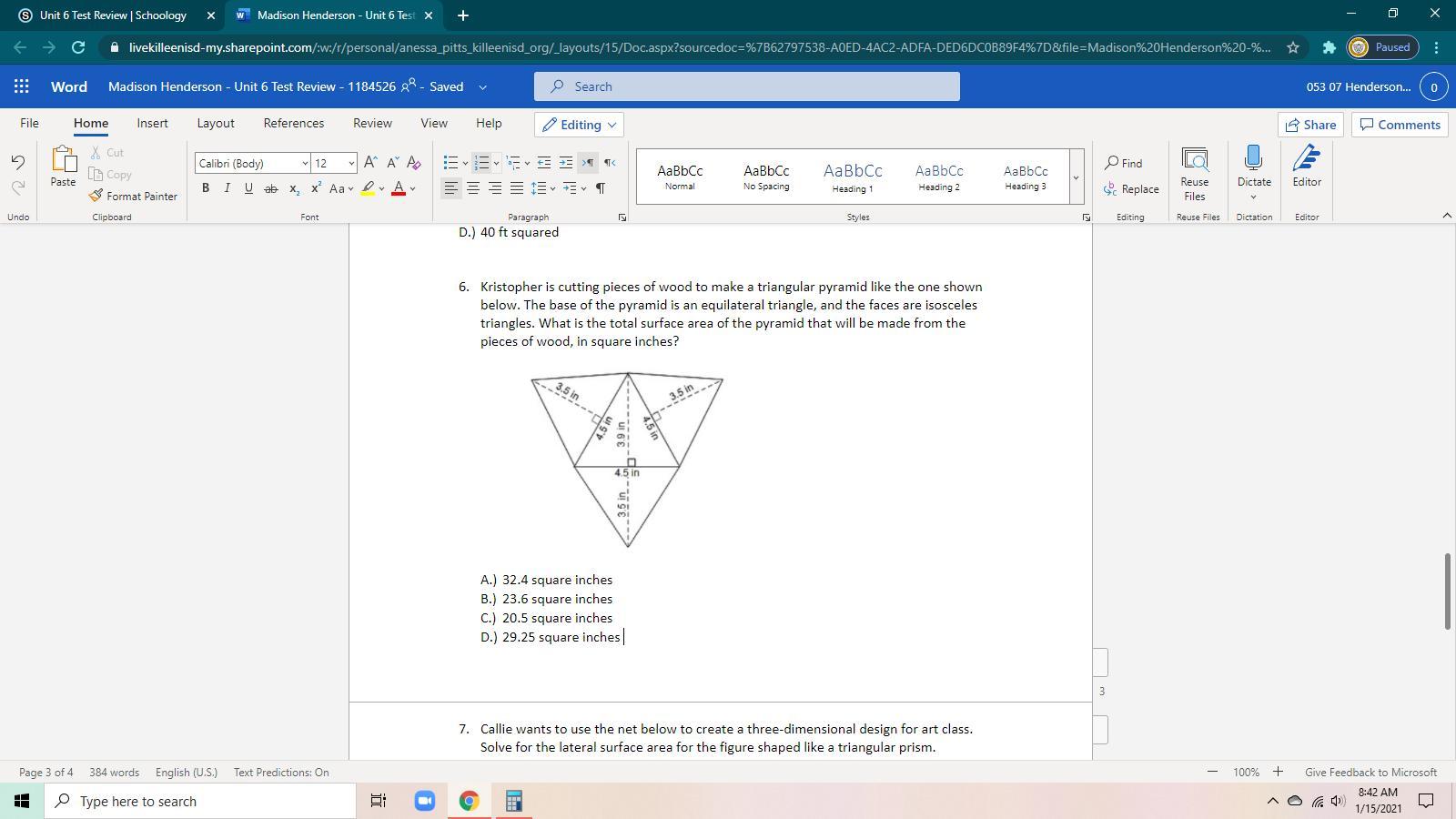Grow the font size
Image resolution: width=1456 pixels, height=819 pixels.
(x=370, y=163)
